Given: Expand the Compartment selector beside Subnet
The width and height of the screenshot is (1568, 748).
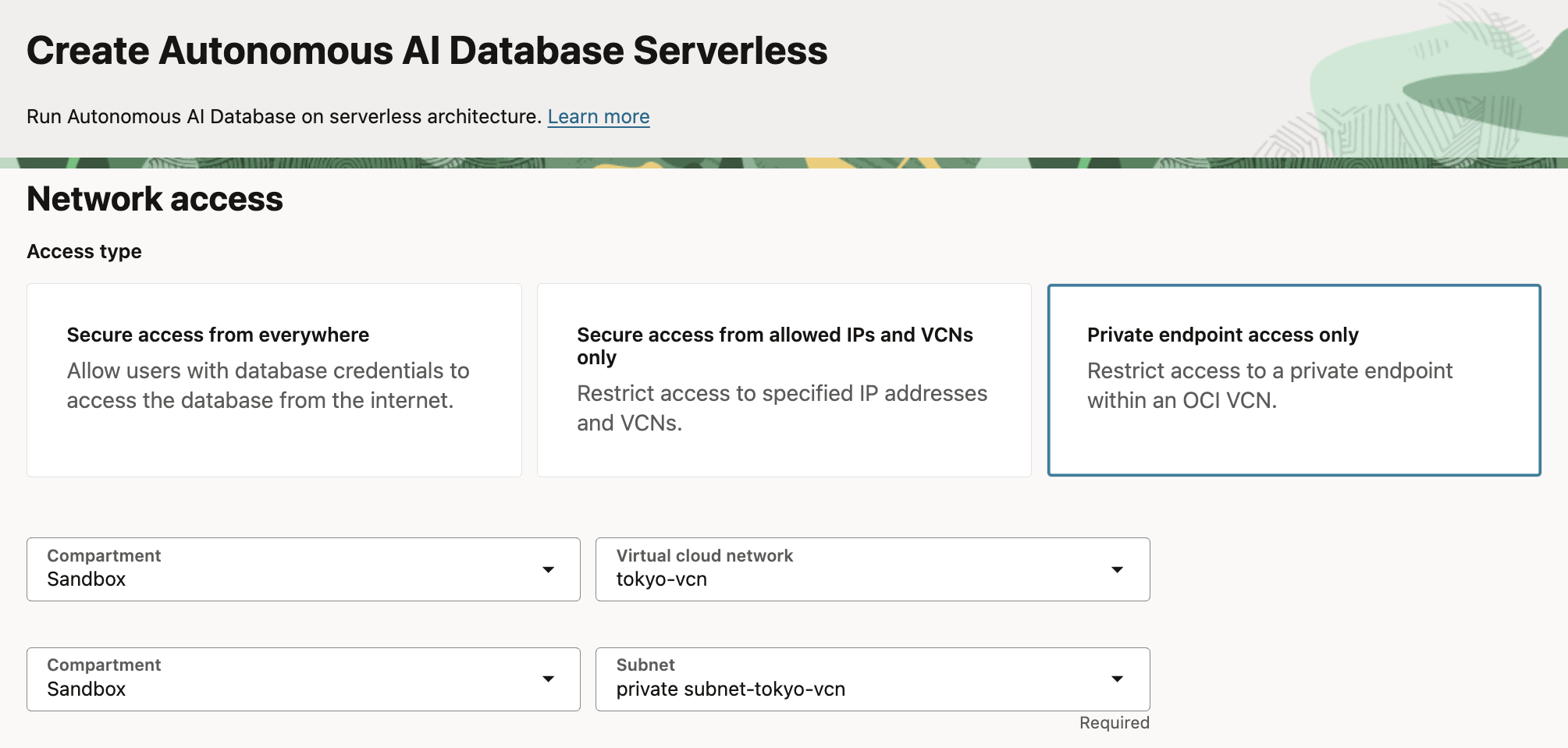Looking at the screenshot, I should click(x=304, y=679).
